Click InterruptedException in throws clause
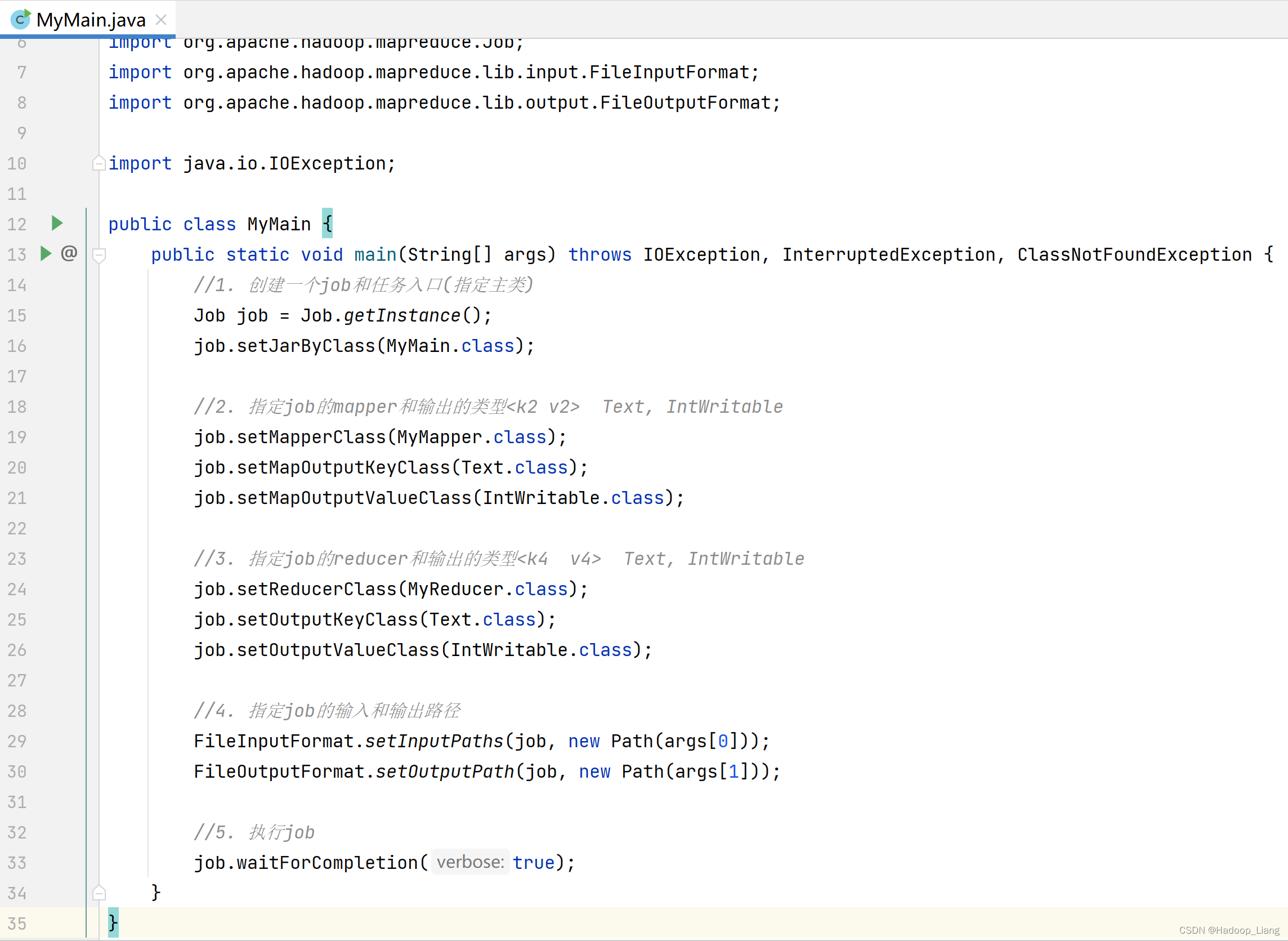 pos(889,255)
